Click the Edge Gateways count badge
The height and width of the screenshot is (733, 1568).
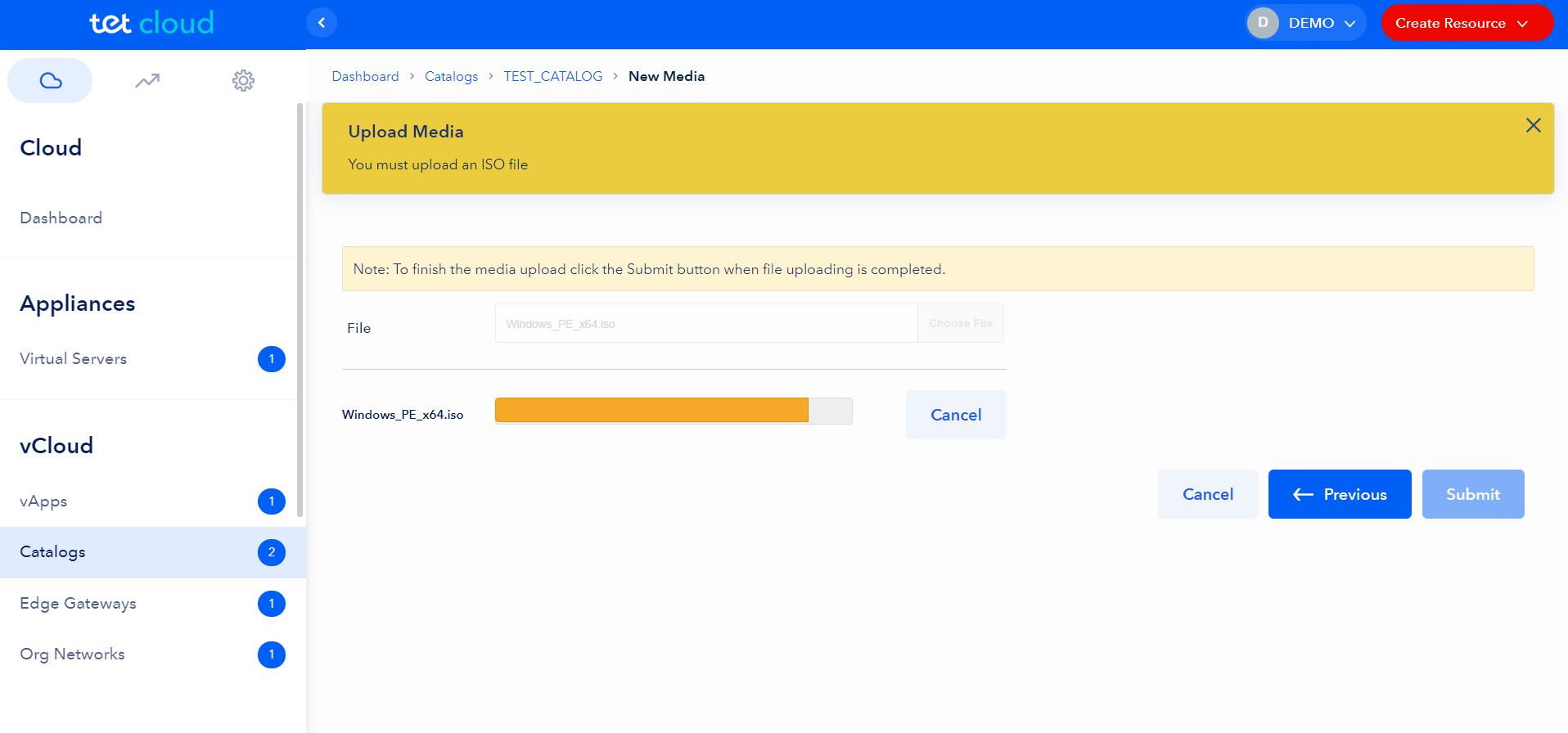coord(272,604)
